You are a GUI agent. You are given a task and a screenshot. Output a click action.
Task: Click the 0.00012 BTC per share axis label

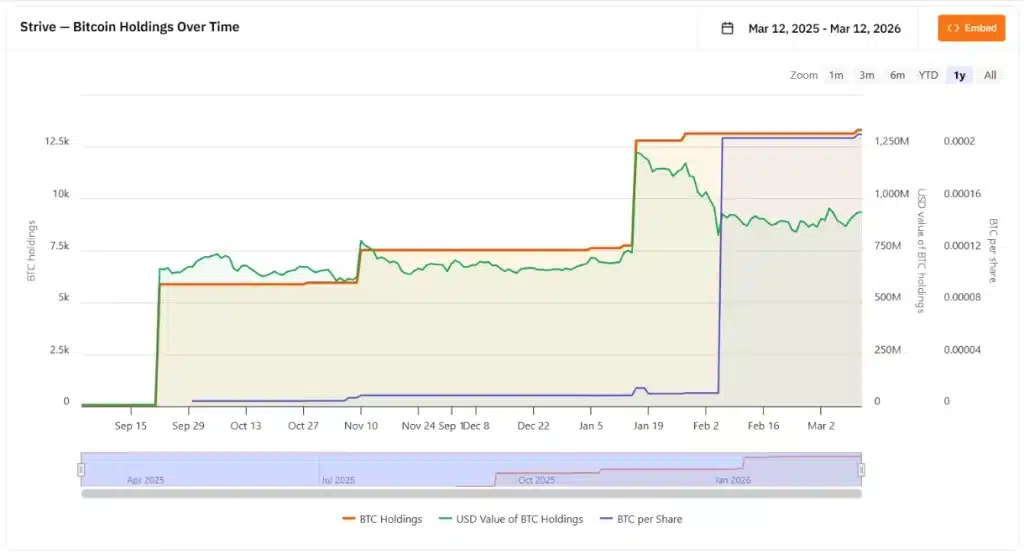click(x=962, y=246)
